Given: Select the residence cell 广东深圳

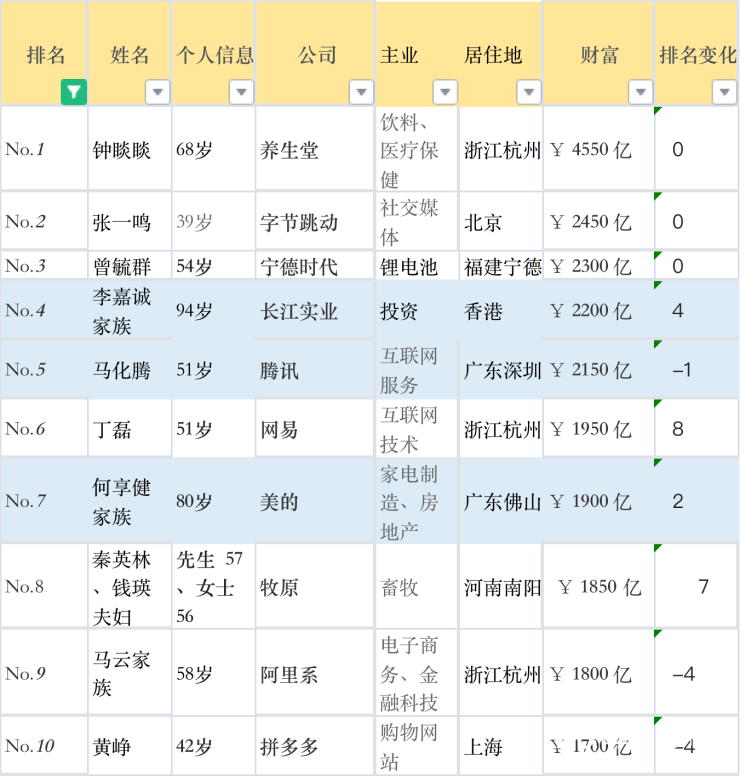Looking at the screenshot, I should (500, 369).
